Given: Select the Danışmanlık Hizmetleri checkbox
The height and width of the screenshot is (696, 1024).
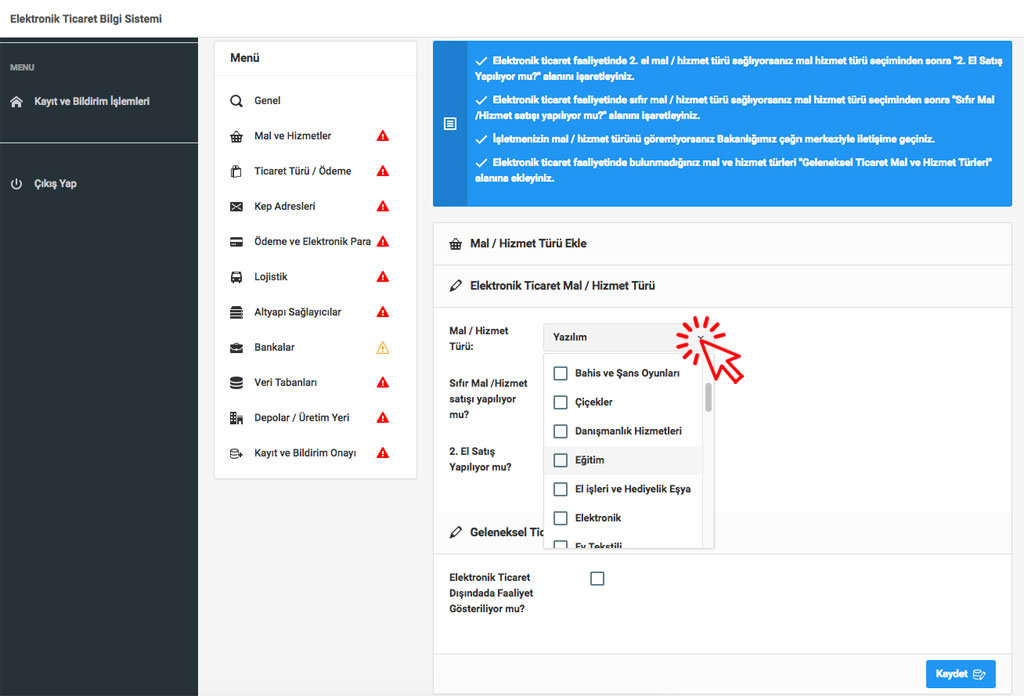Looking at the screenshot, I should (x=561, y=431).
